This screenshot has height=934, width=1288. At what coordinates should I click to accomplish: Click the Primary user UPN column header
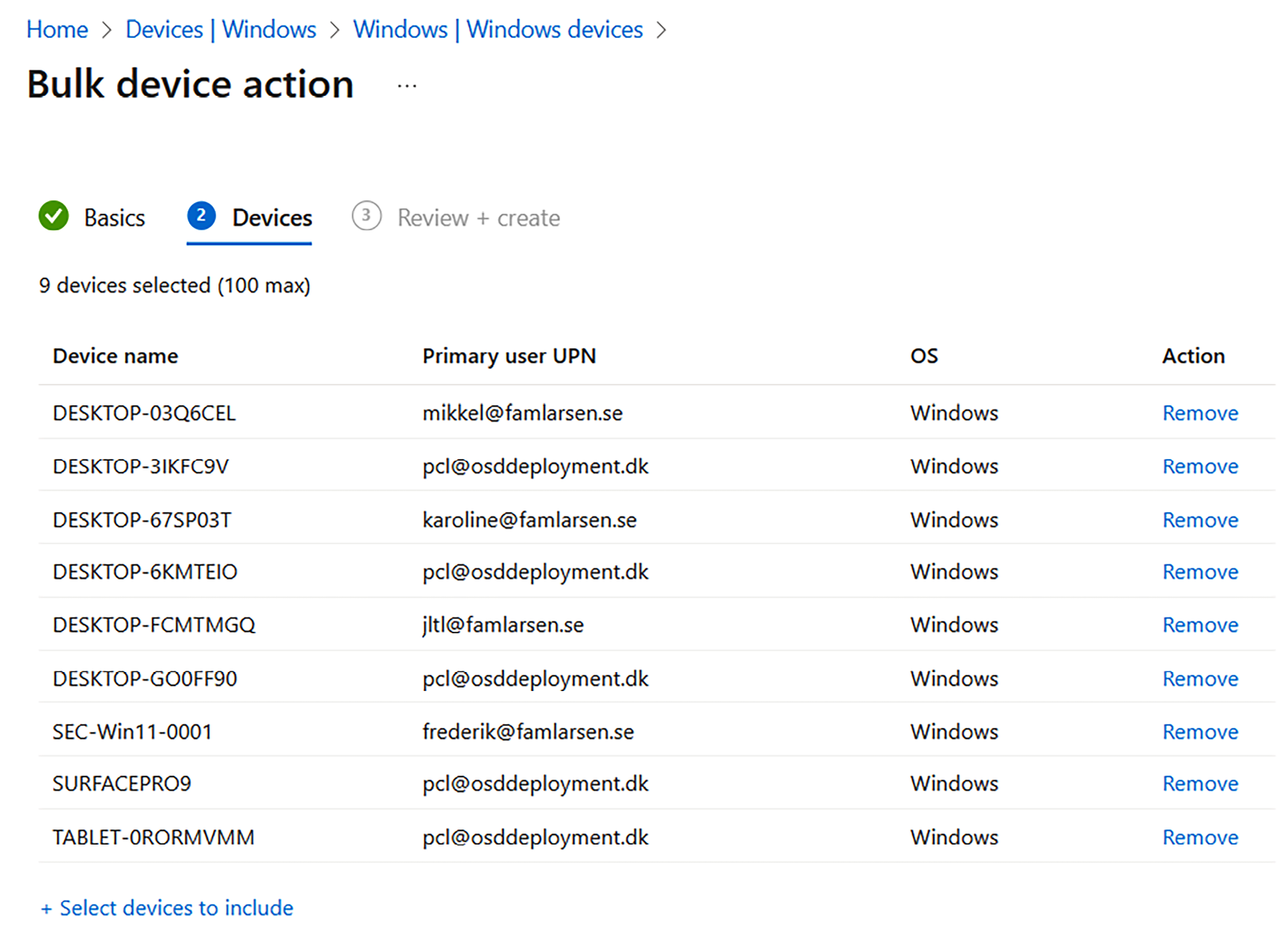click(x=509, y=356)
